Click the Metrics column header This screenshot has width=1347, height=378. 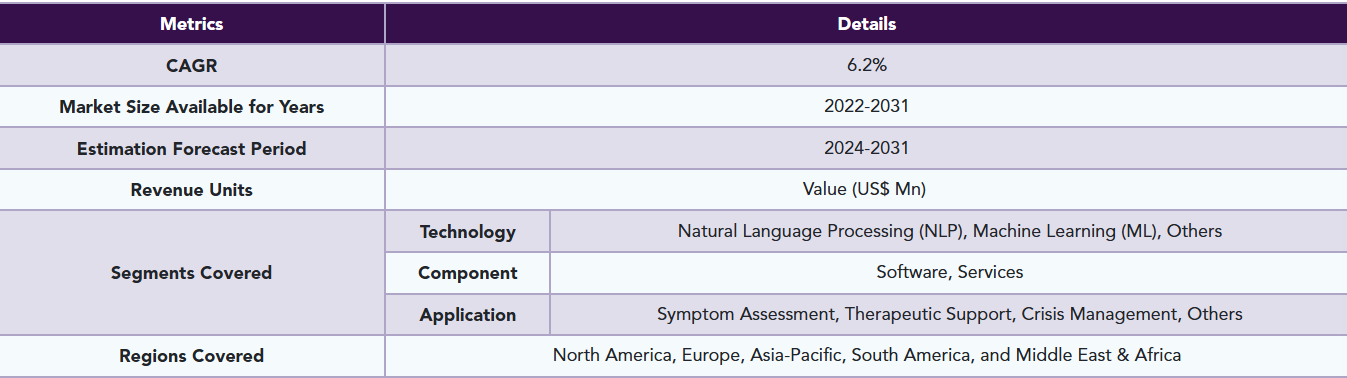[x=192, y=24]
